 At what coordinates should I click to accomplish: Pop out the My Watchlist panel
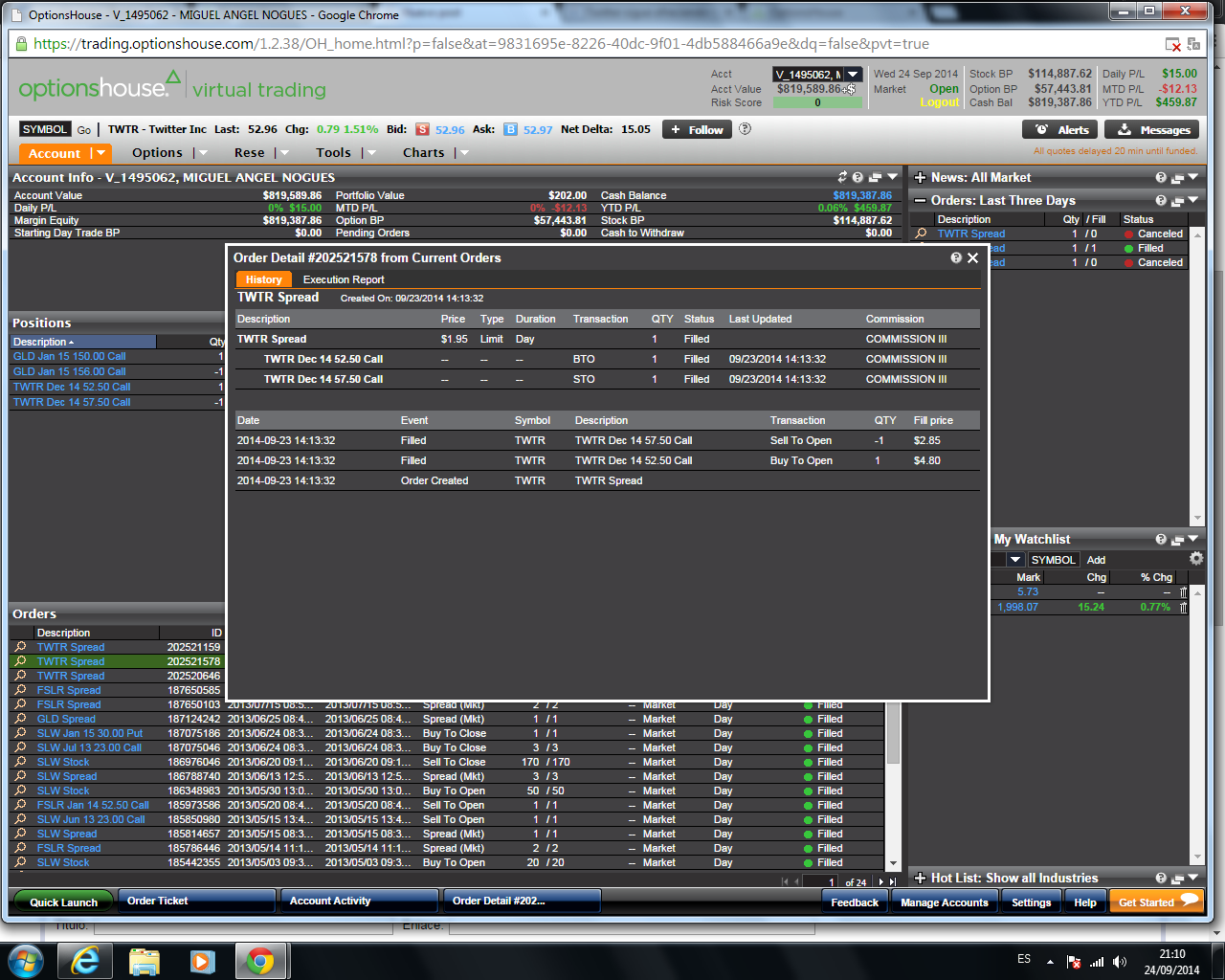(x=1177, y=539)
